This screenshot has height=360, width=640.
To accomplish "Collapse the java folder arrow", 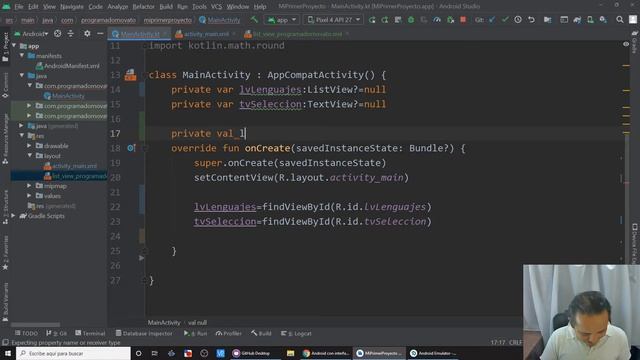I will click(x=22, y=76).
